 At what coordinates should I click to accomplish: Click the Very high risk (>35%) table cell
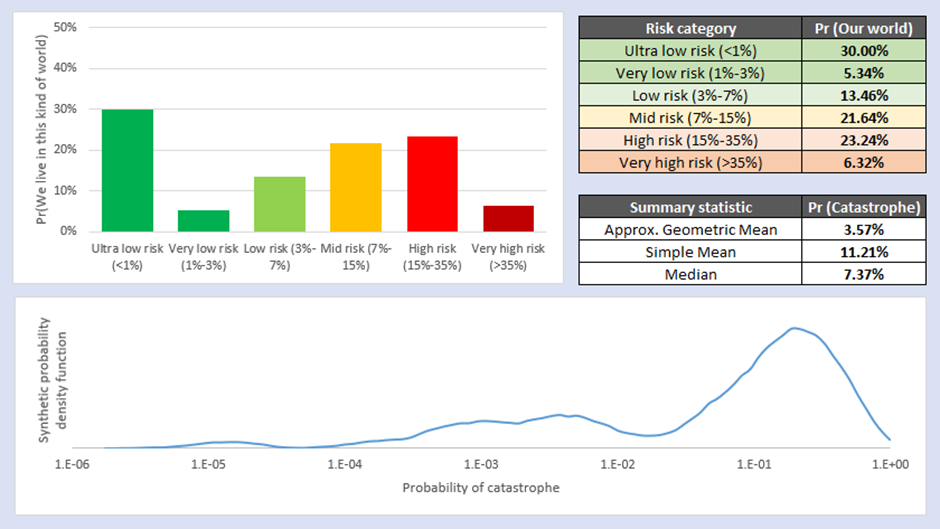[x=691, y=162]
